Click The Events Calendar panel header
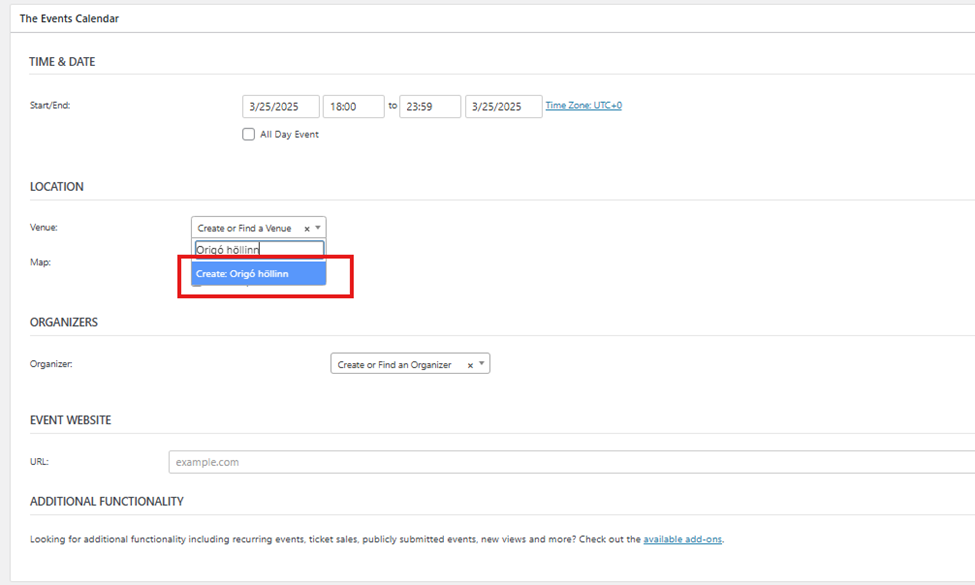The width and height of the screenshot is (975, 585). 68,18
